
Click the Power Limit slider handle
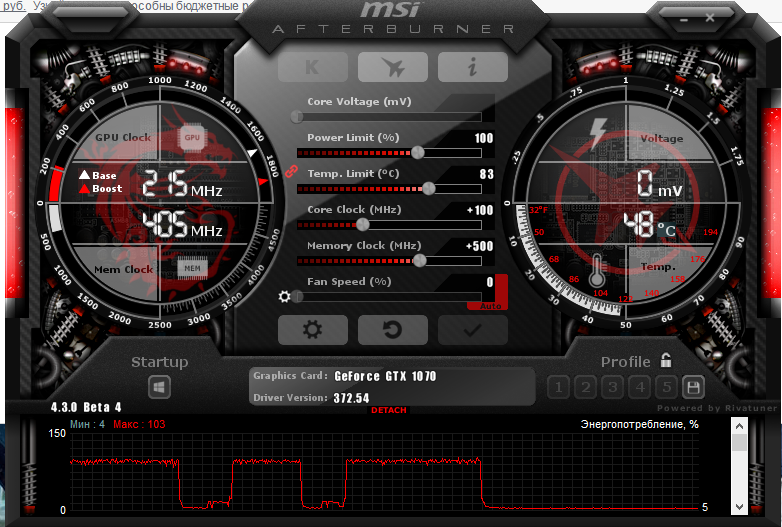pos(417,153)
